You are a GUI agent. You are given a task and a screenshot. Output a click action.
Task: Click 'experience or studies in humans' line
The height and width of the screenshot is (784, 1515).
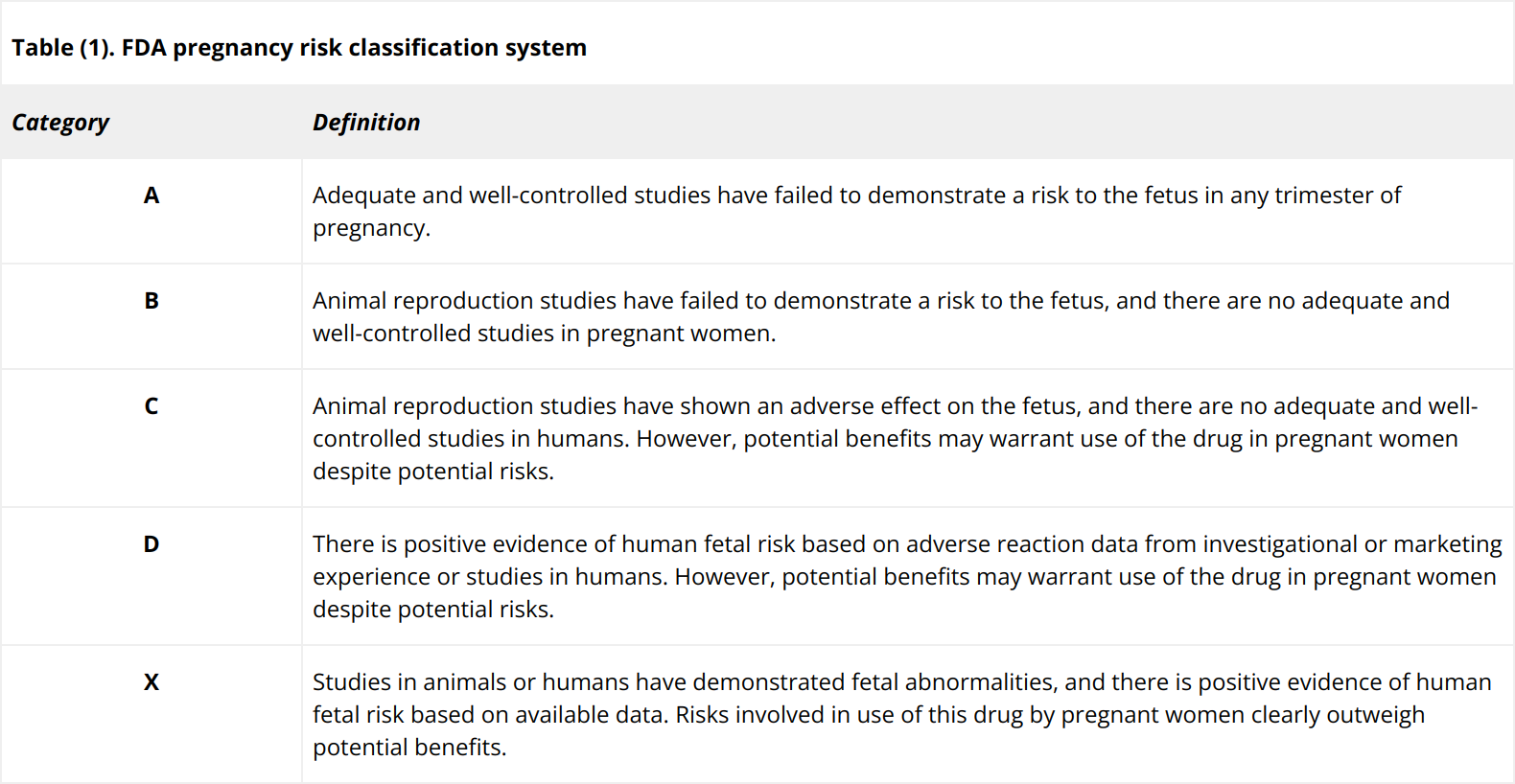pos(903,577)
